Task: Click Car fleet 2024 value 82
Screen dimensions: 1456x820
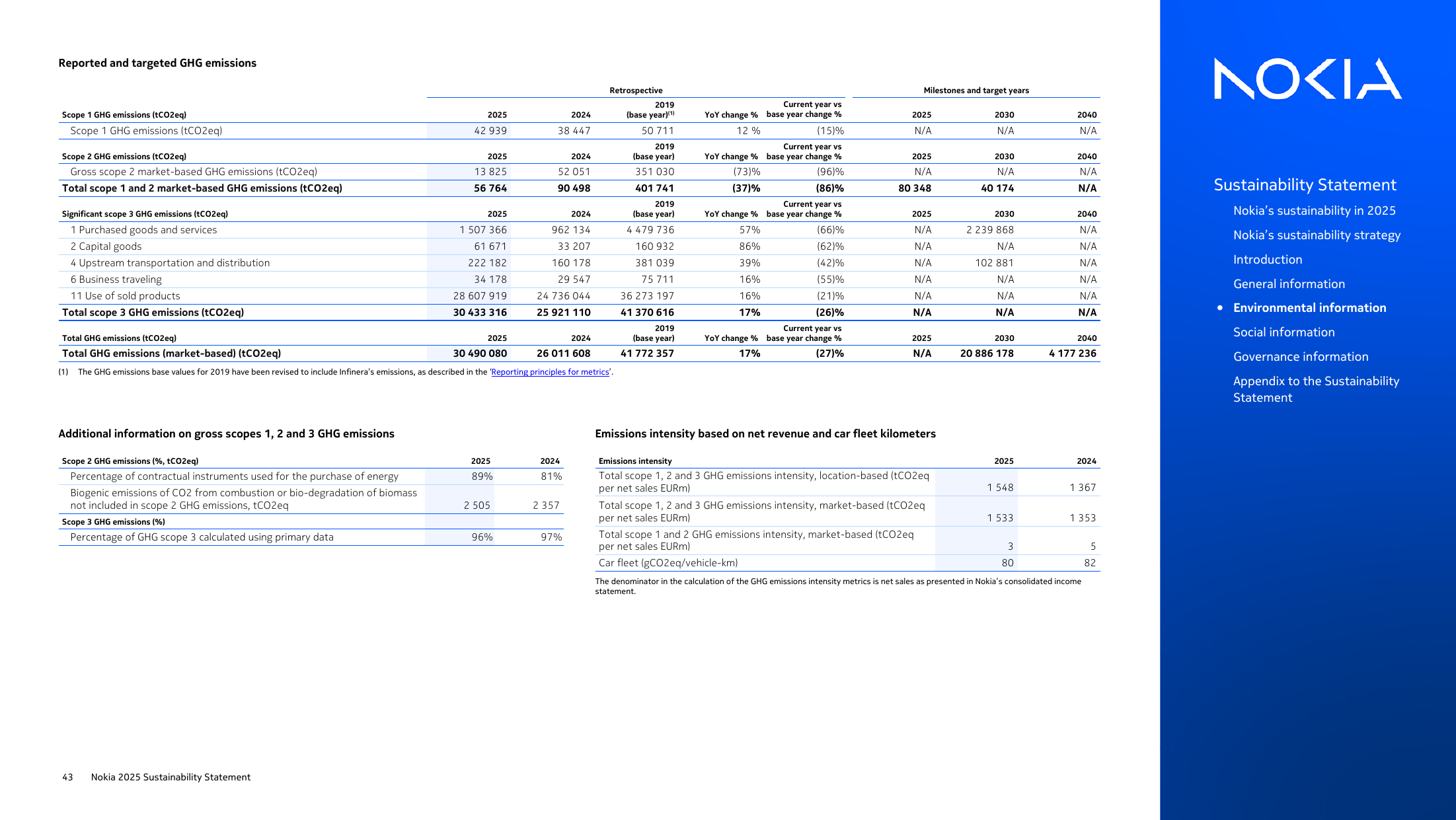Action: coord(1090,563)
